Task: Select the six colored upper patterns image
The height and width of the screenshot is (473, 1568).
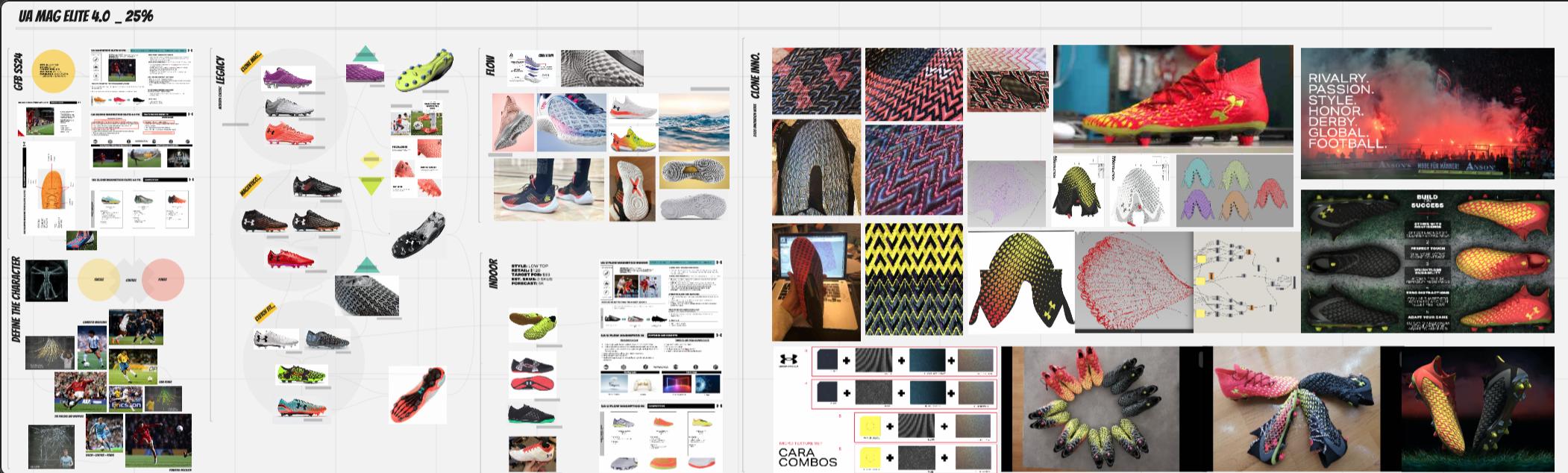Action: [x=1235, y=191]
